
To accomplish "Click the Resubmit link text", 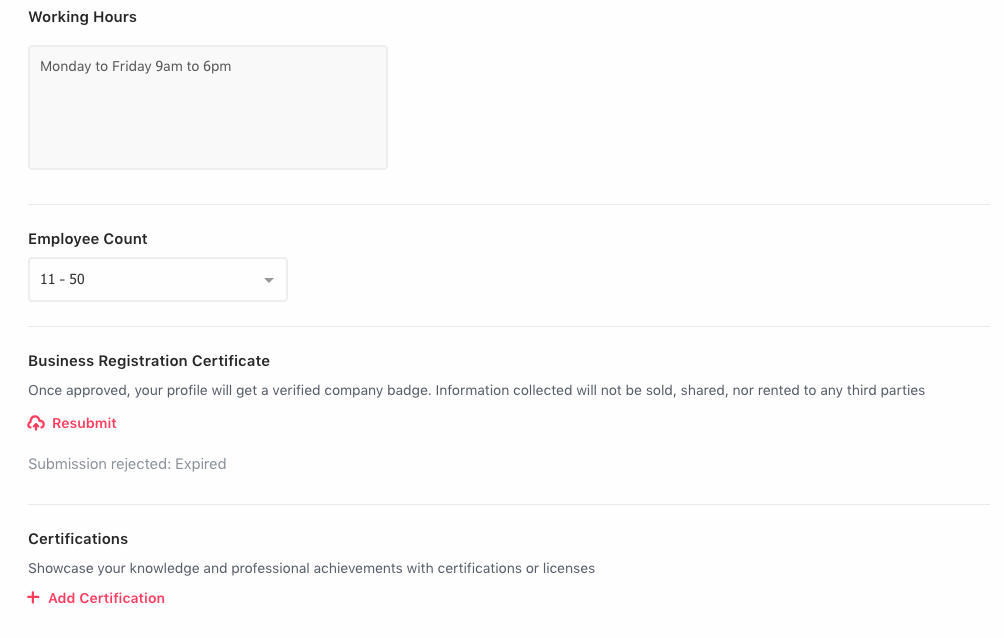I will coord(84,423).
